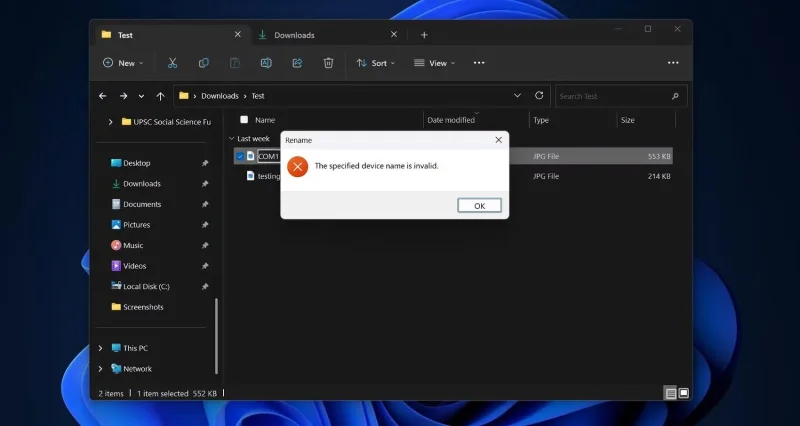Close the Test tab
The width and height of the screenshot is (800, 426).
237,34
